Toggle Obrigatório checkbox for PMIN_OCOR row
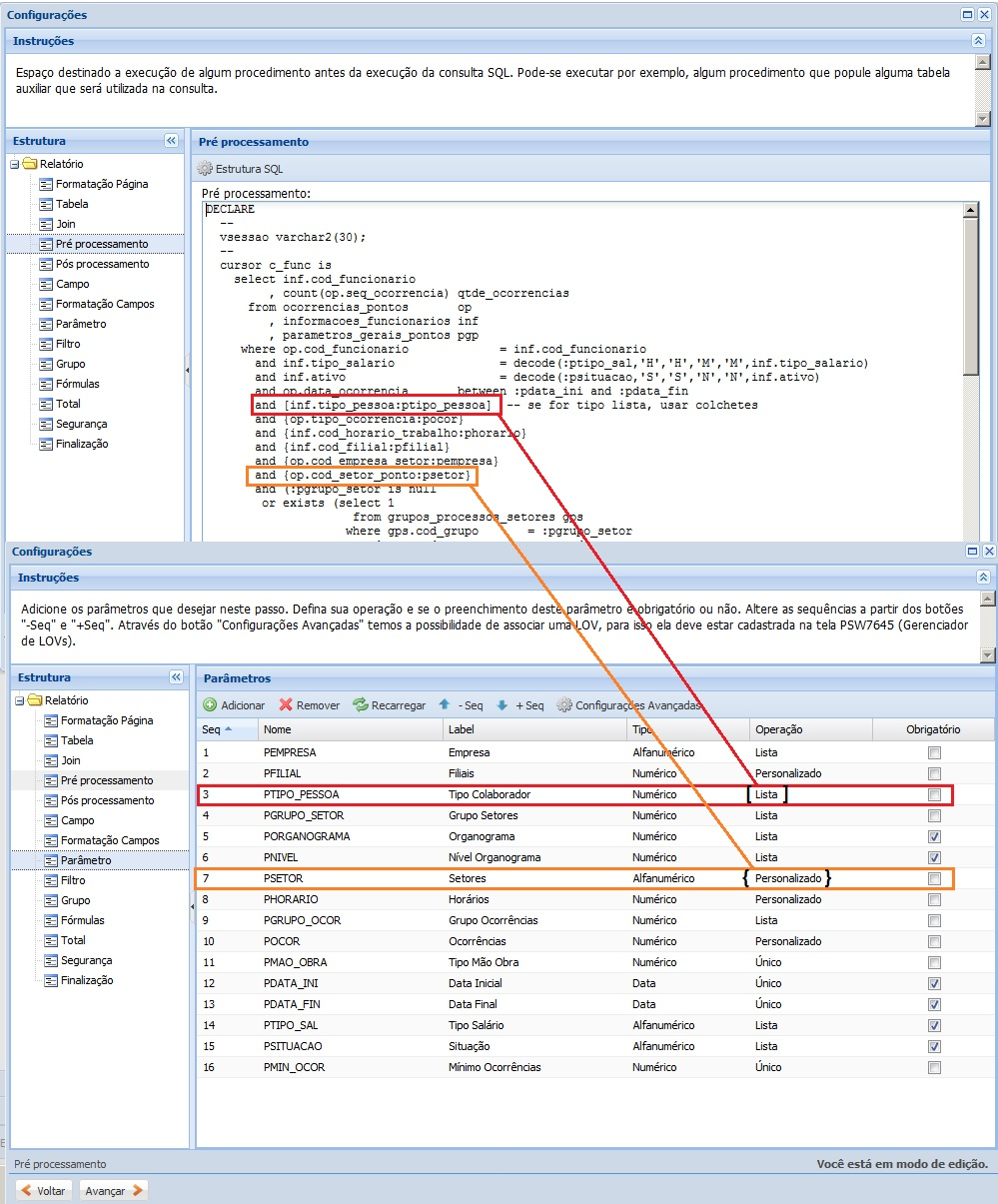The height and width of the screenshot is (1204, 998). (934, 1067)
